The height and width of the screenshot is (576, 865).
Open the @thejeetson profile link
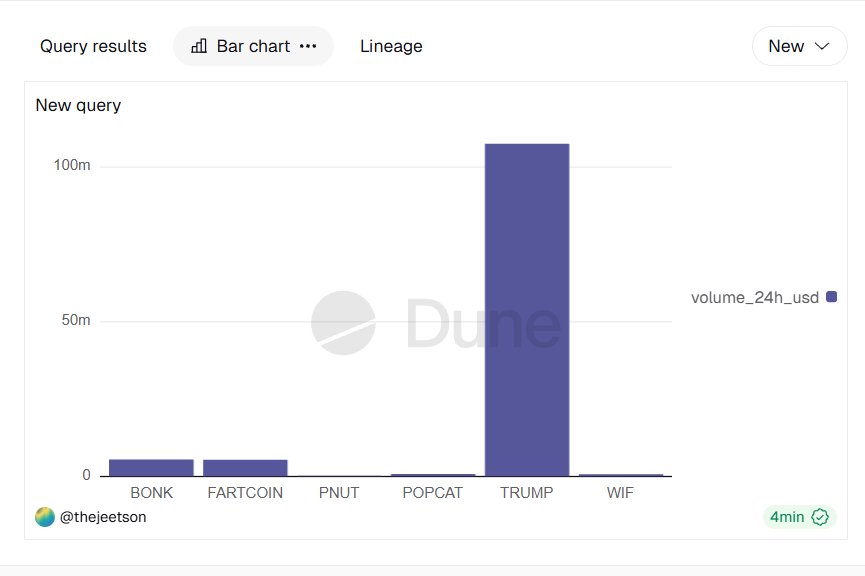[x=103, y=517]
